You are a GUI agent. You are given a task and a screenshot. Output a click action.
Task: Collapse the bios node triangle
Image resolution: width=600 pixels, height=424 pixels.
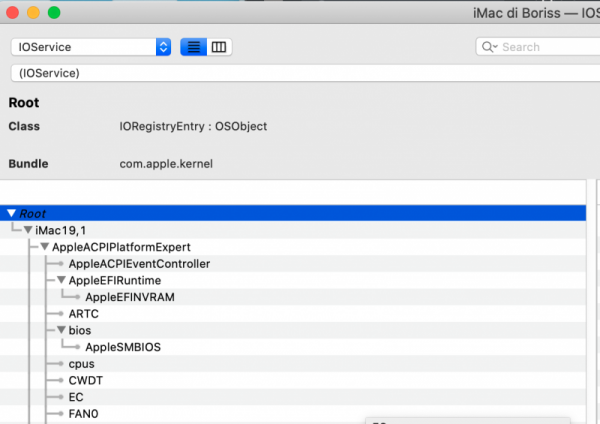61,330
